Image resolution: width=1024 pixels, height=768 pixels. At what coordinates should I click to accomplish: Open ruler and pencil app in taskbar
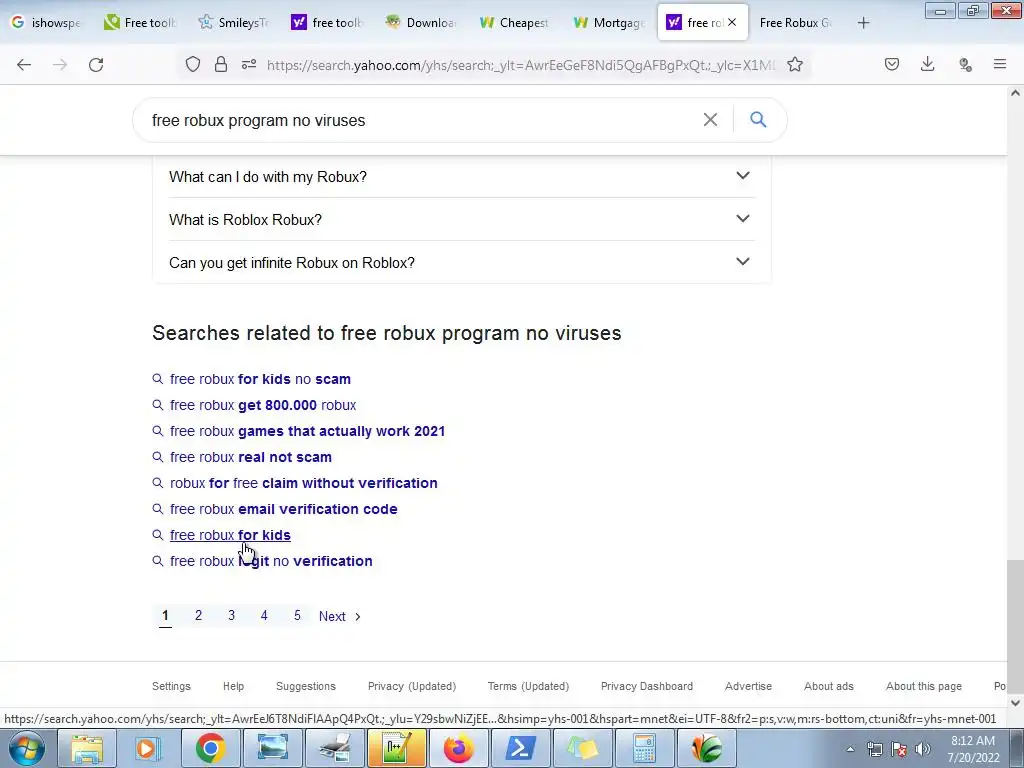(x=396, y=748)
